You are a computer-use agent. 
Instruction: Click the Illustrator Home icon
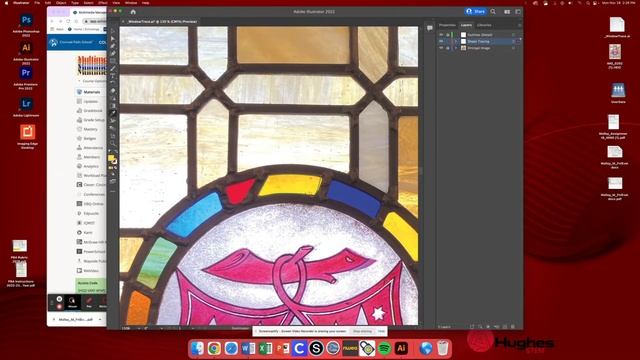tap(133, 12)
